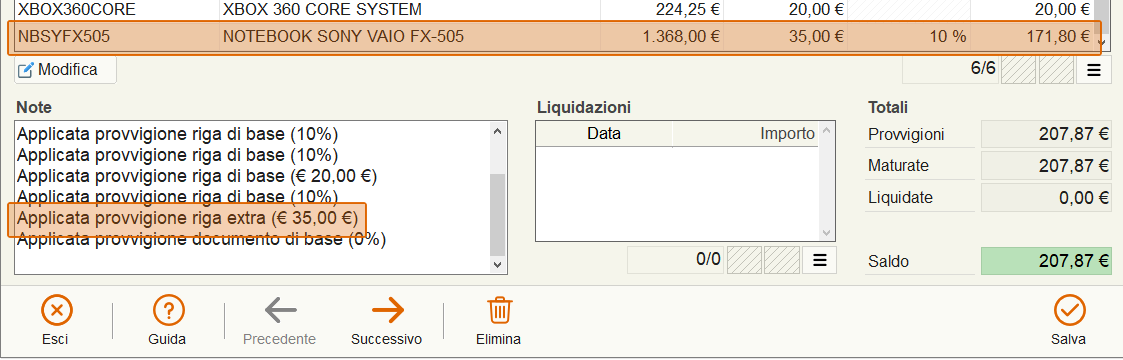The width and height of the screenshot is (1123, 360).
Task: Click the Modifica edit button
Action: (65, 70)
